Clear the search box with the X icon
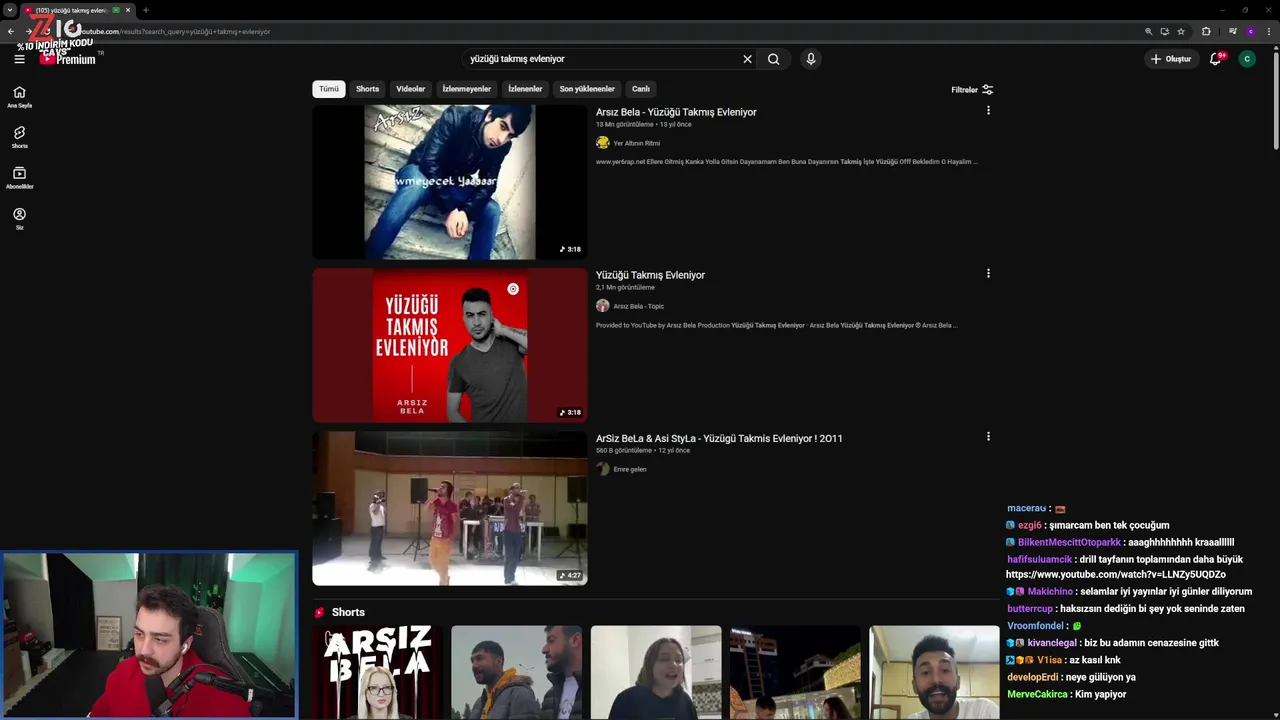Screen dimensions: 1280x720 747,59
